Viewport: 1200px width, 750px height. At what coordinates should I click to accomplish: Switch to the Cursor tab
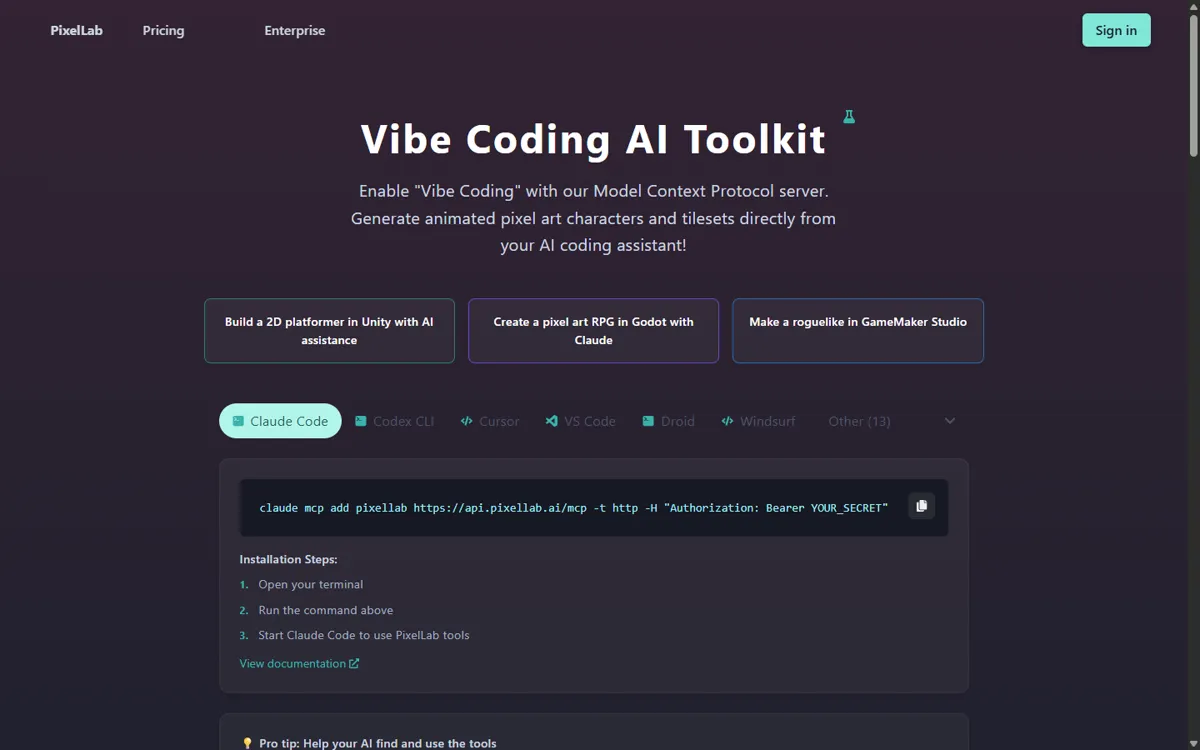pos(490,421)
